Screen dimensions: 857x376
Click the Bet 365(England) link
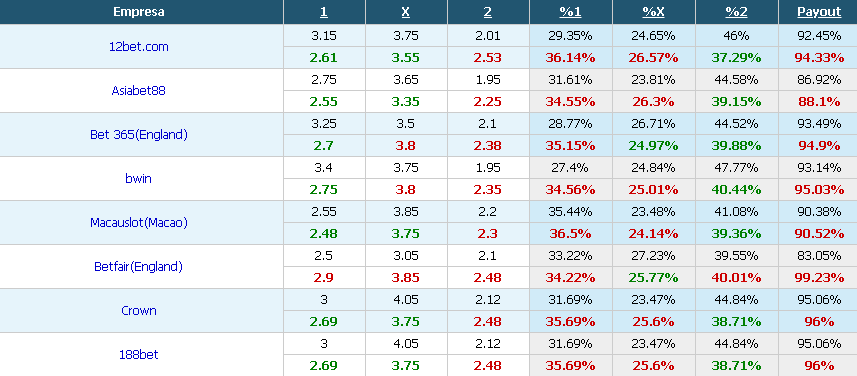139,134
